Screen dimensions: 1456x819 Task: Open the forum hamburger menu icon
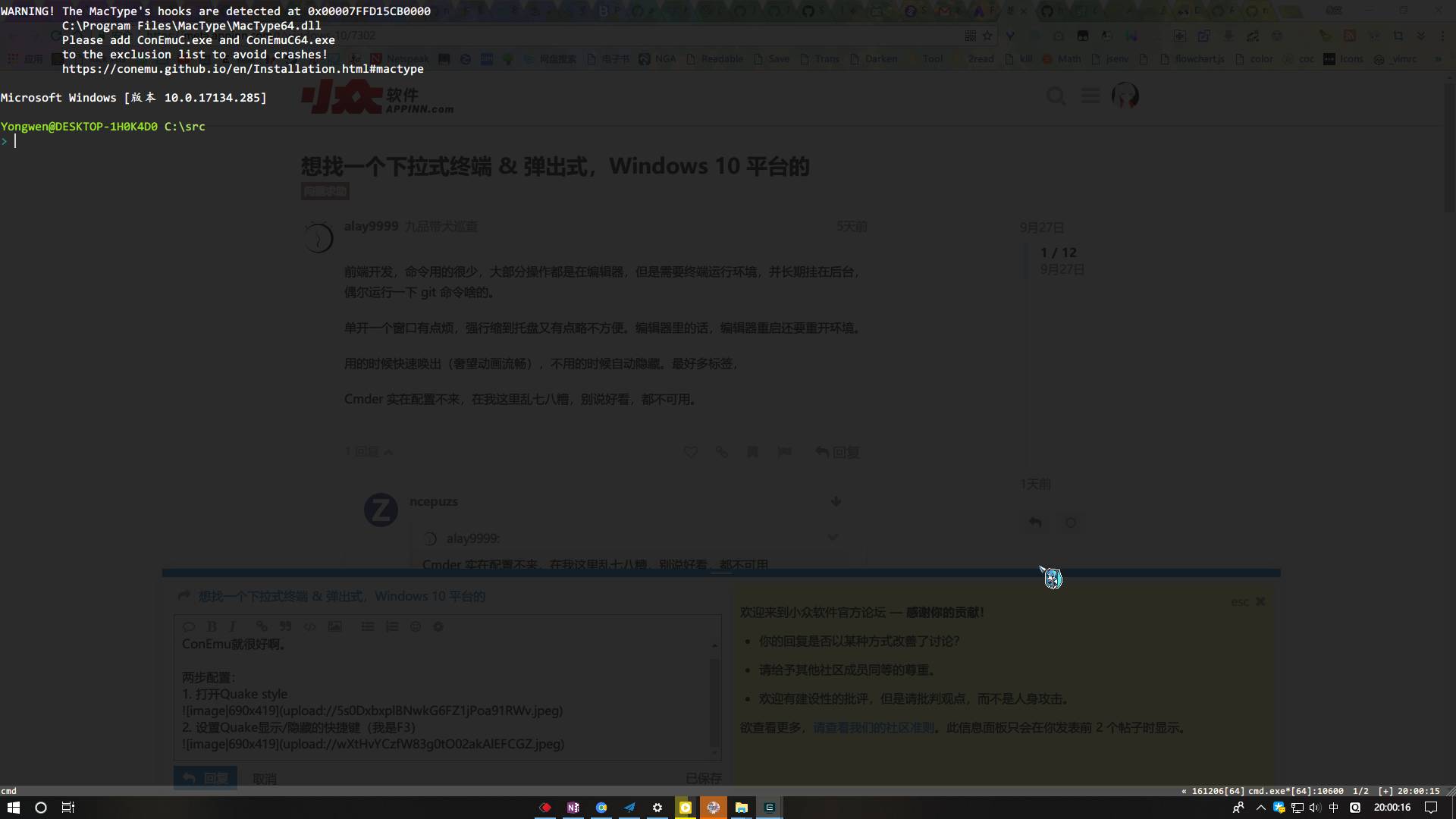click(x=1090, y=96)
